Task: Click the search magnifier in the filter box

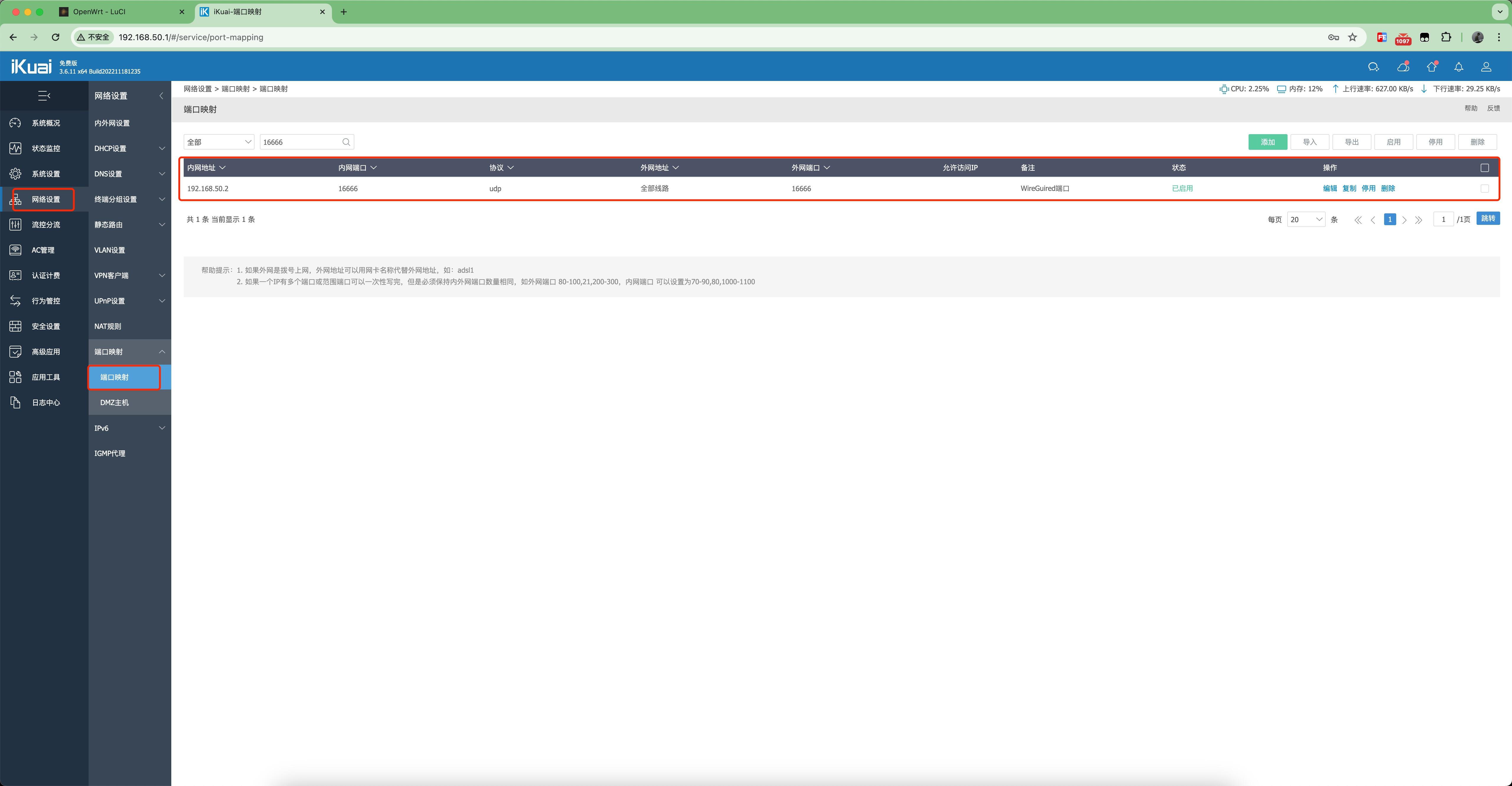Action: pos(346,142)
